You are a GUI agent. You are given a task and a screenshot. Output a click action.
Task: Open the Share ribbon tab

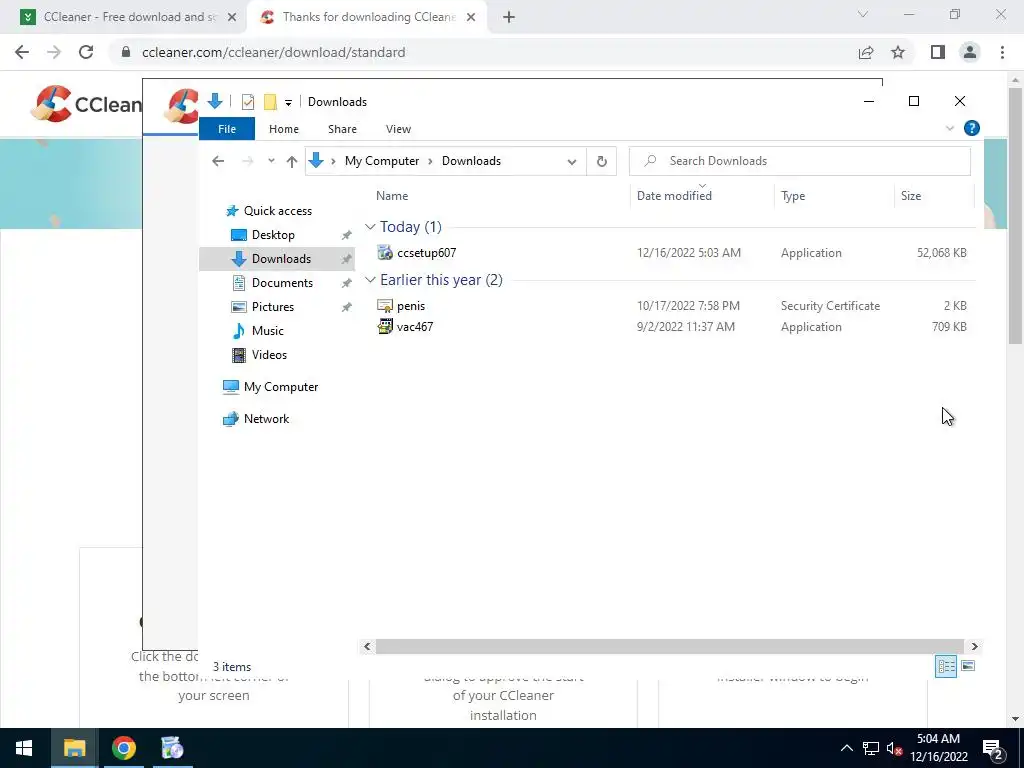click(342, 129)
